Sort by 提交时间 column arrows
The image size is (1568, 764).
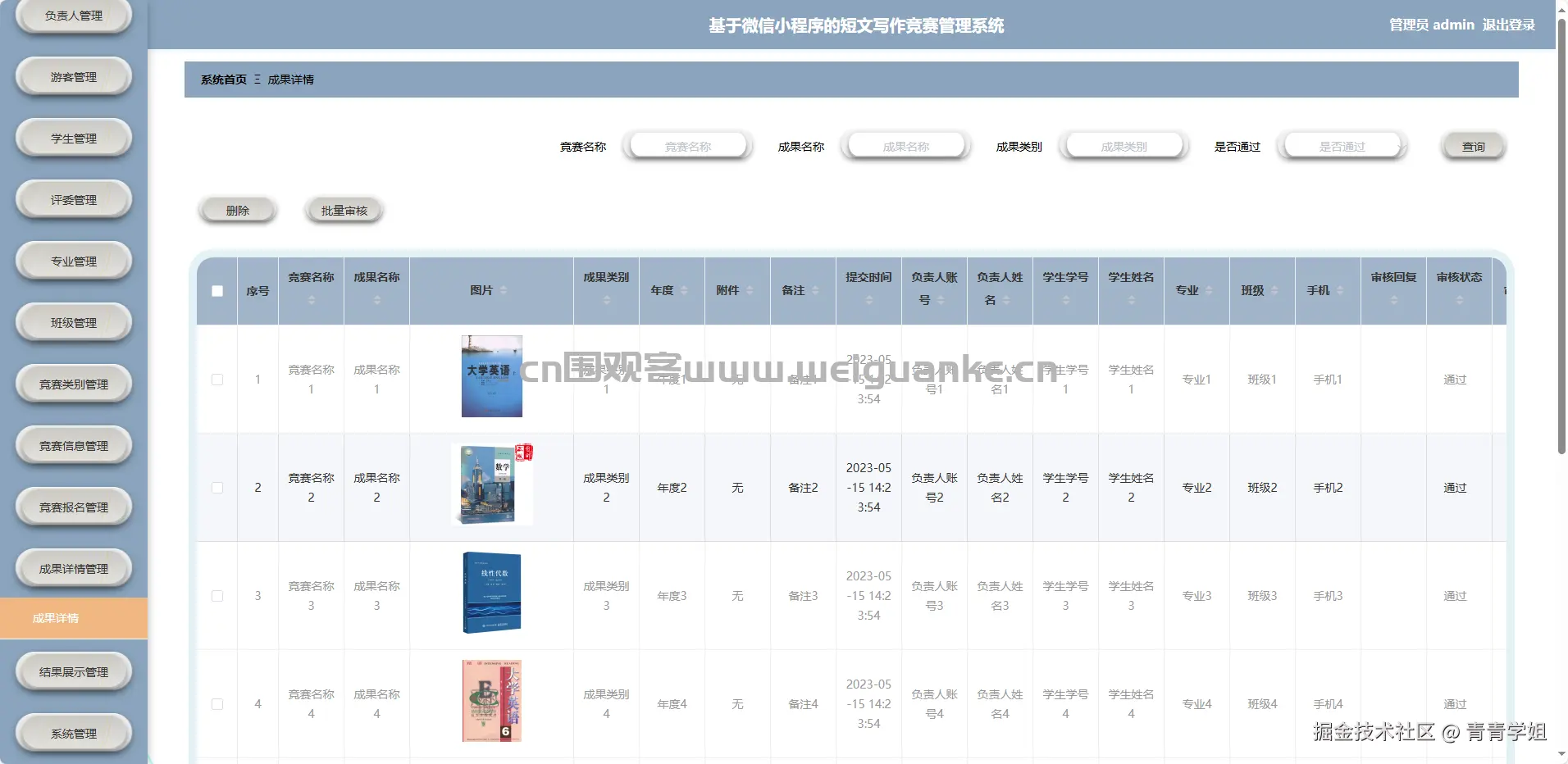868,300
